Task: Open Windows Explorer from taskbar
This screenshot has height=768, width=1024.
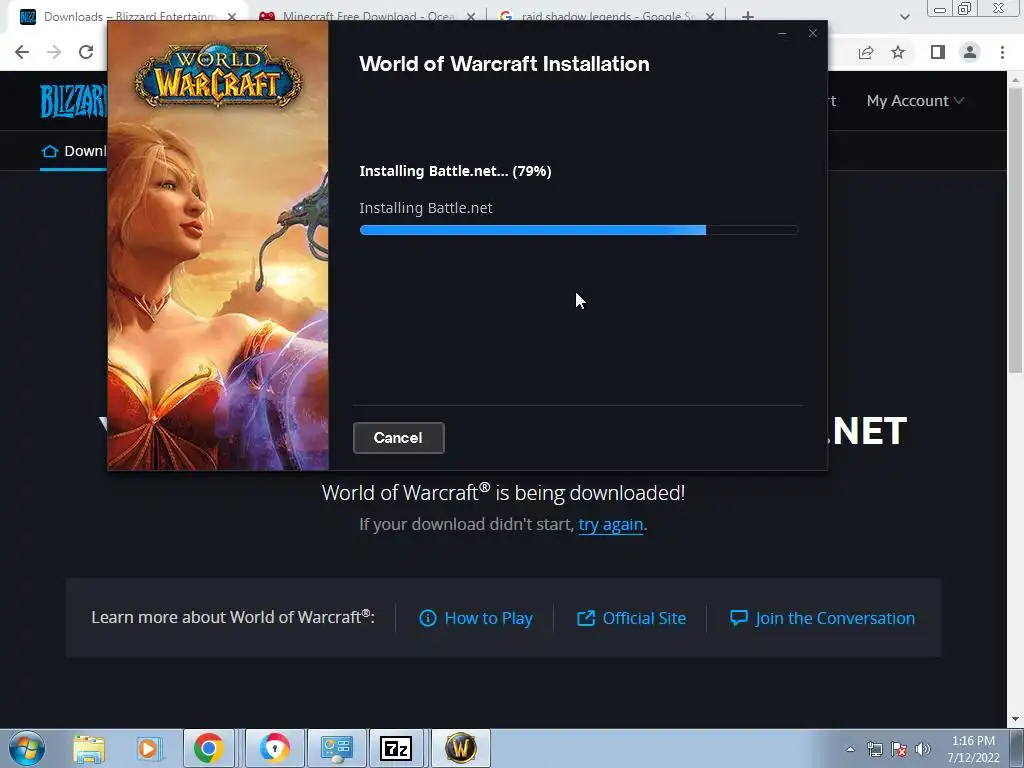Action: click(89, 748)
